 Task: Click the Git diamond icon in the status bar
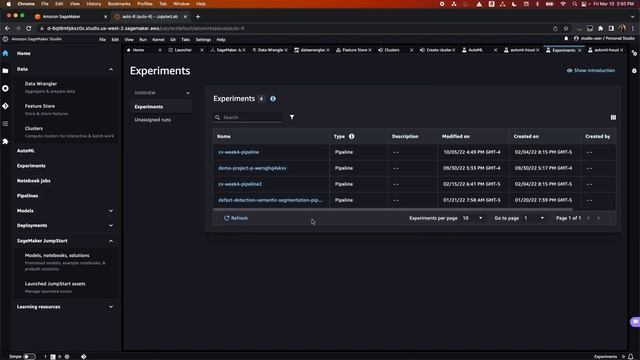coord(84,356)
